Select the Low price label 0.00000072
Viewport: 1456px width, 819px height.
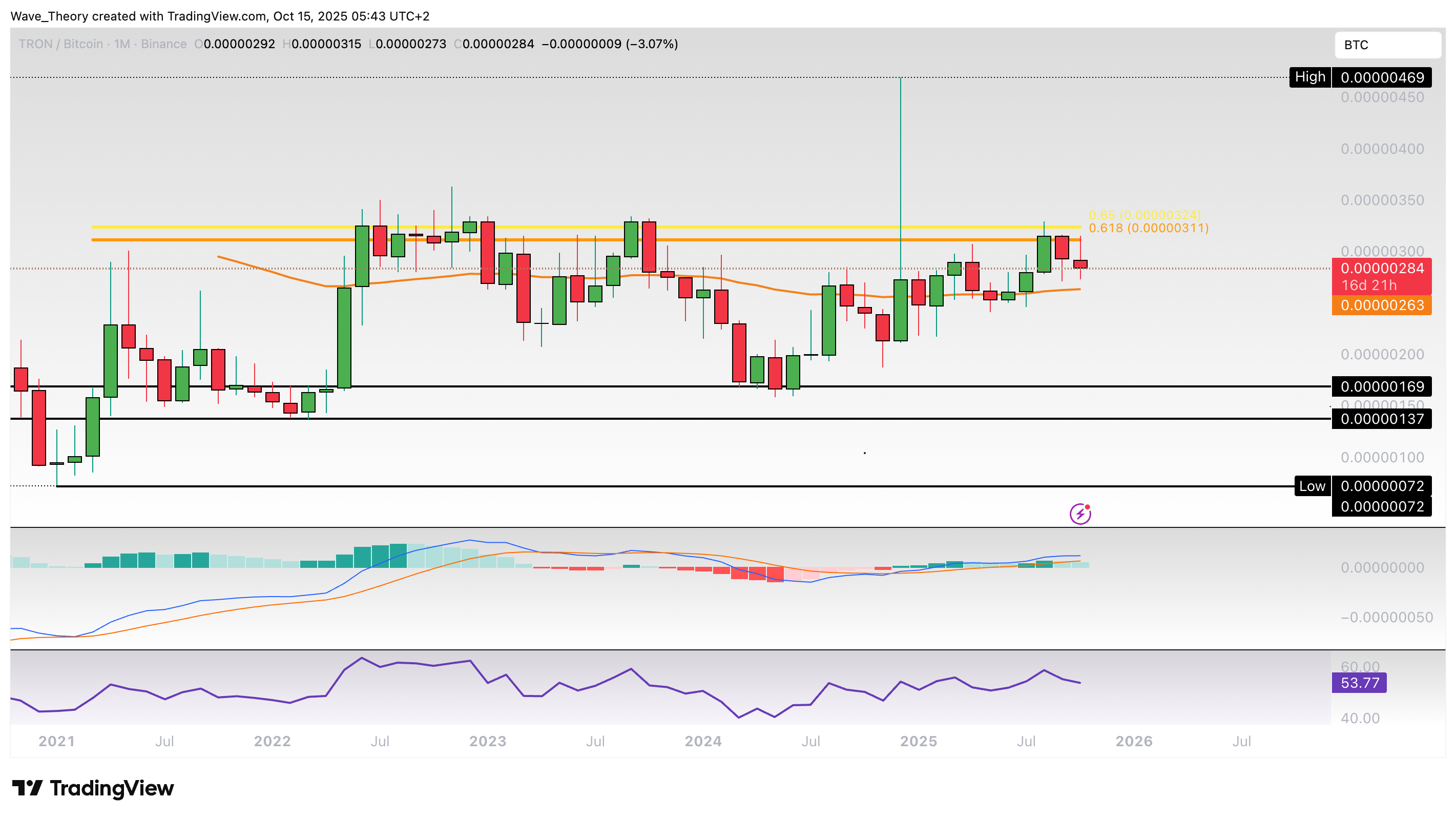click(1383, 486)
